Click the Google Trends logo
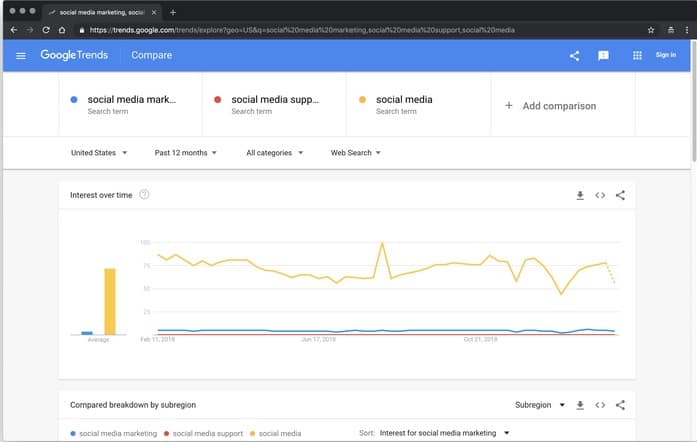 click(x=74, y=55)
